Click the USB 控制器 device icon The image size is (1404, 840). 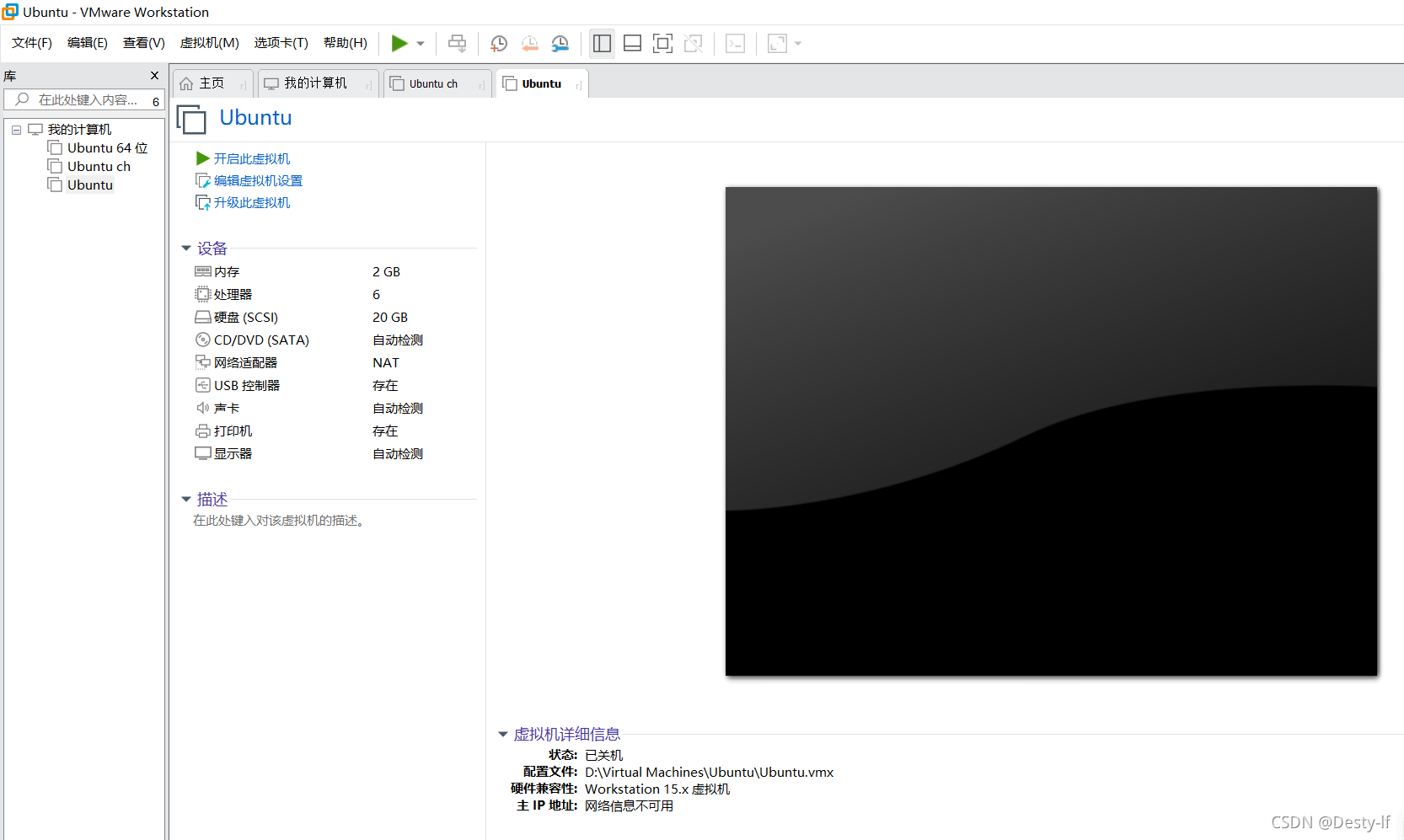(203, 385)
